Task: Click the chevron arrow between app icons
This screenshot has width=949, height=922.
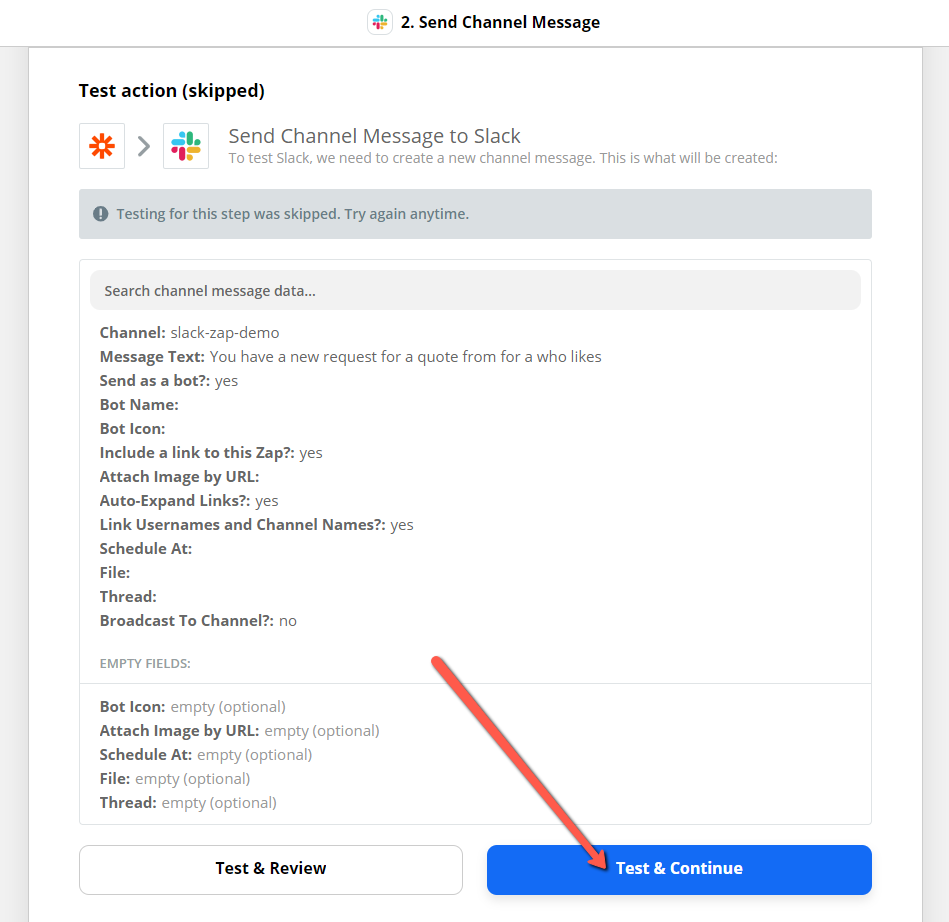Action: [x=143, y=146]
